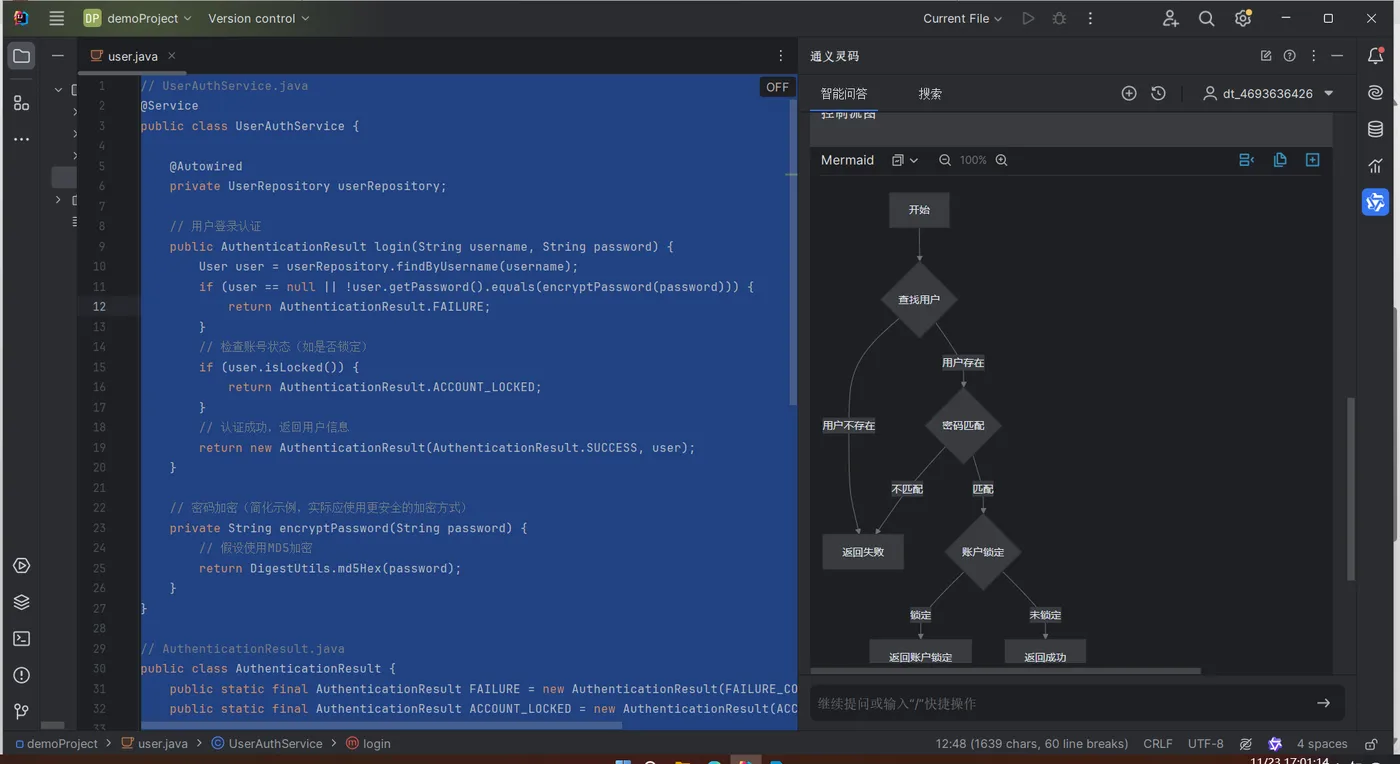The height and width of the screenshot is (764, 1400).
Task: Select the Tongyi Lingma sidebar icon
Action: click(x=1376, y=202)
